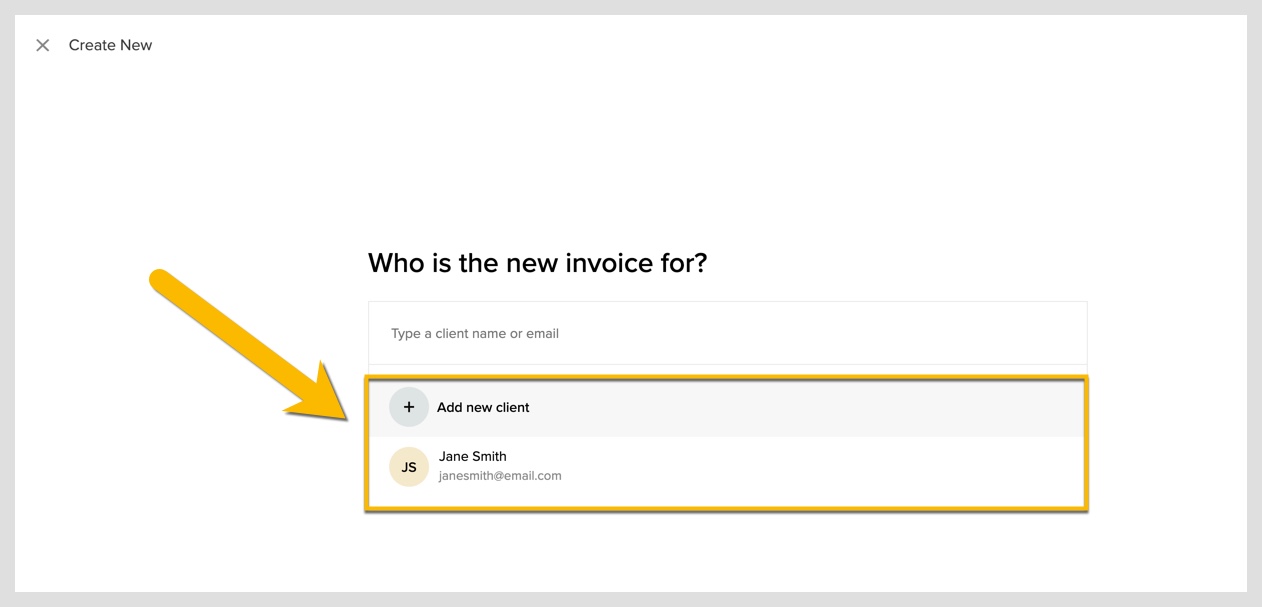The width and height of the screenshot is (1262, 607).
Task: Choose the Add new client option
Action: pos(727,408)
